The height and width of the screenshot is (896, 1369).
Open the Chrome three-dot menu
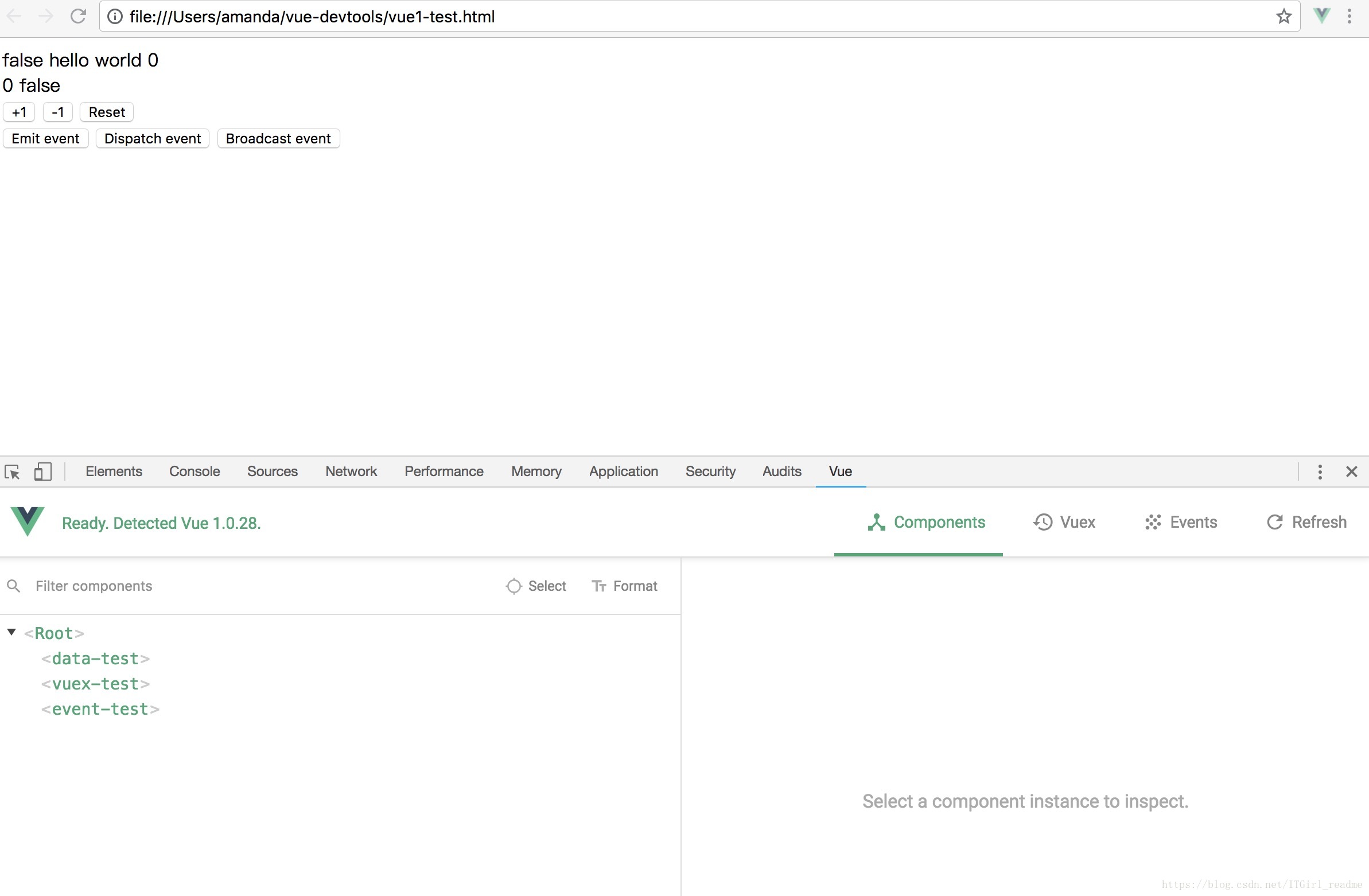[x=1349, y=16]
